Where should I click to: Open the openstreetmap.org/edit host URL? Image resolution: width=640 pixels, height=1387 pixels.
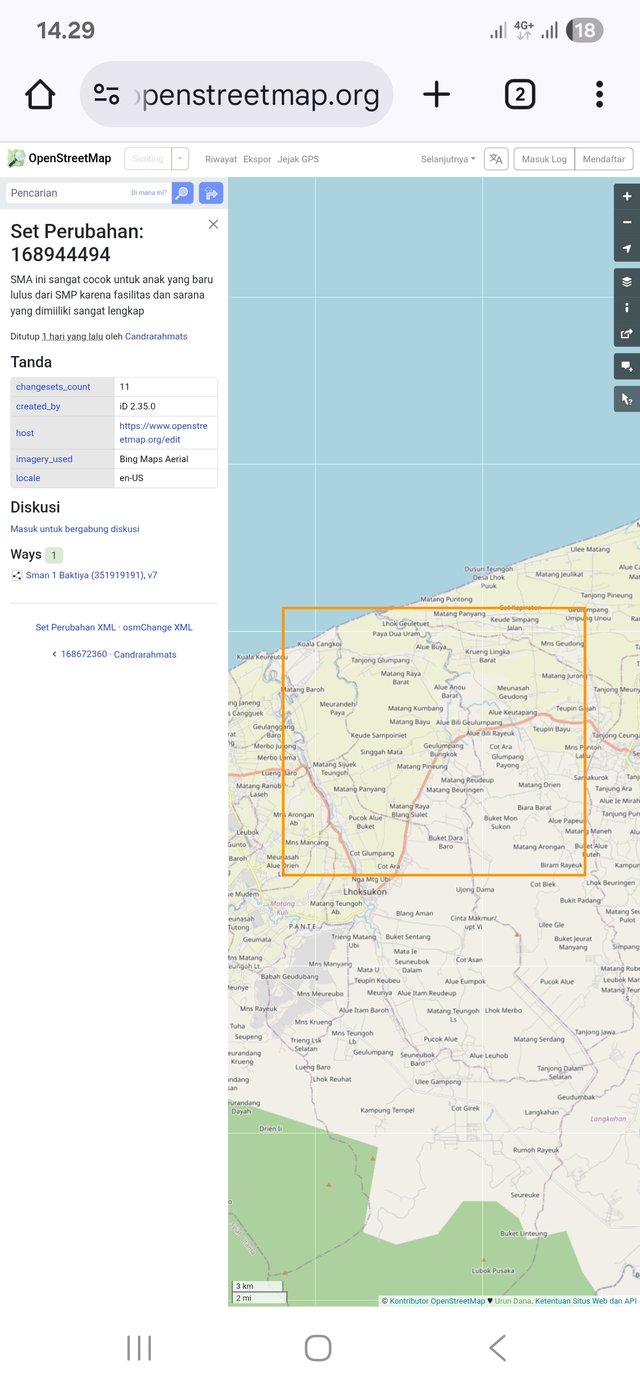click(x=163, y=433)
